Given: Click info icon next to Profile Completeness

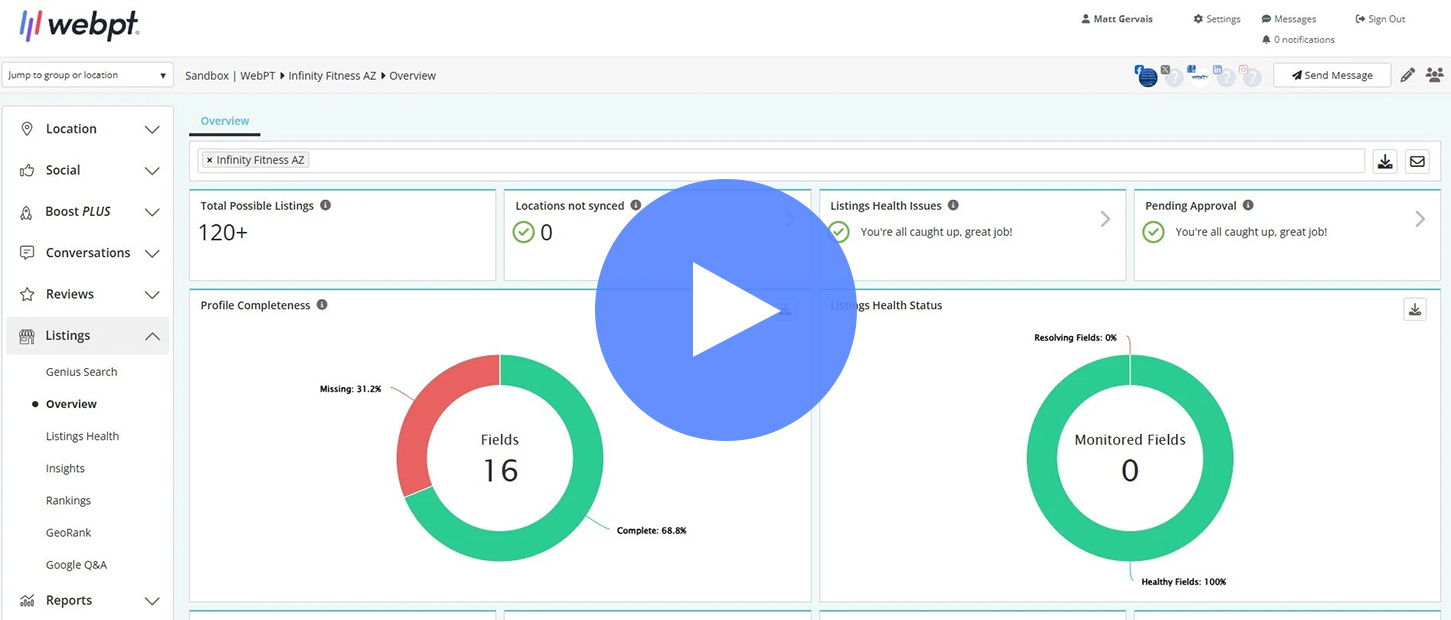Looking at the screenshot, I should tap(322, 305).
